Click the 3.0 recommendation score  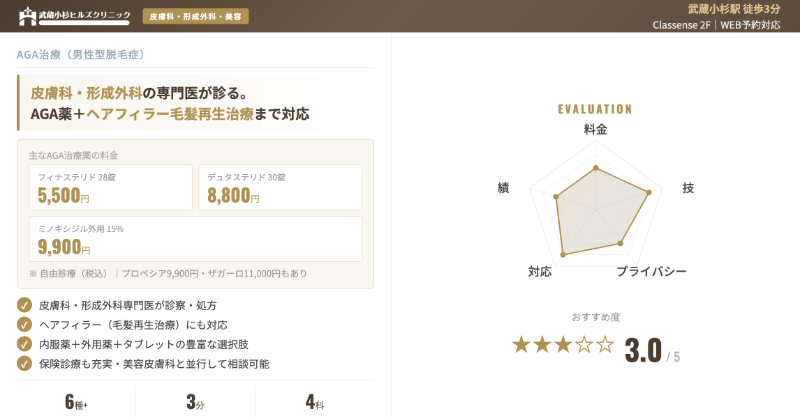pyautogui.click(x=643, y=350)
